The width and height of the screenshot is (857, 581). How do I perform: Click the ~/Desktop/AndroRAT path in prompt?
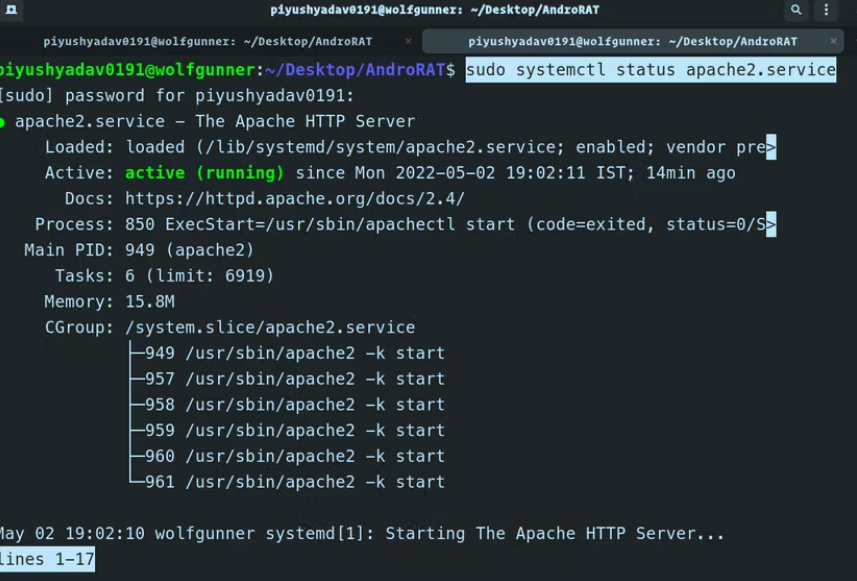[355, 70]
